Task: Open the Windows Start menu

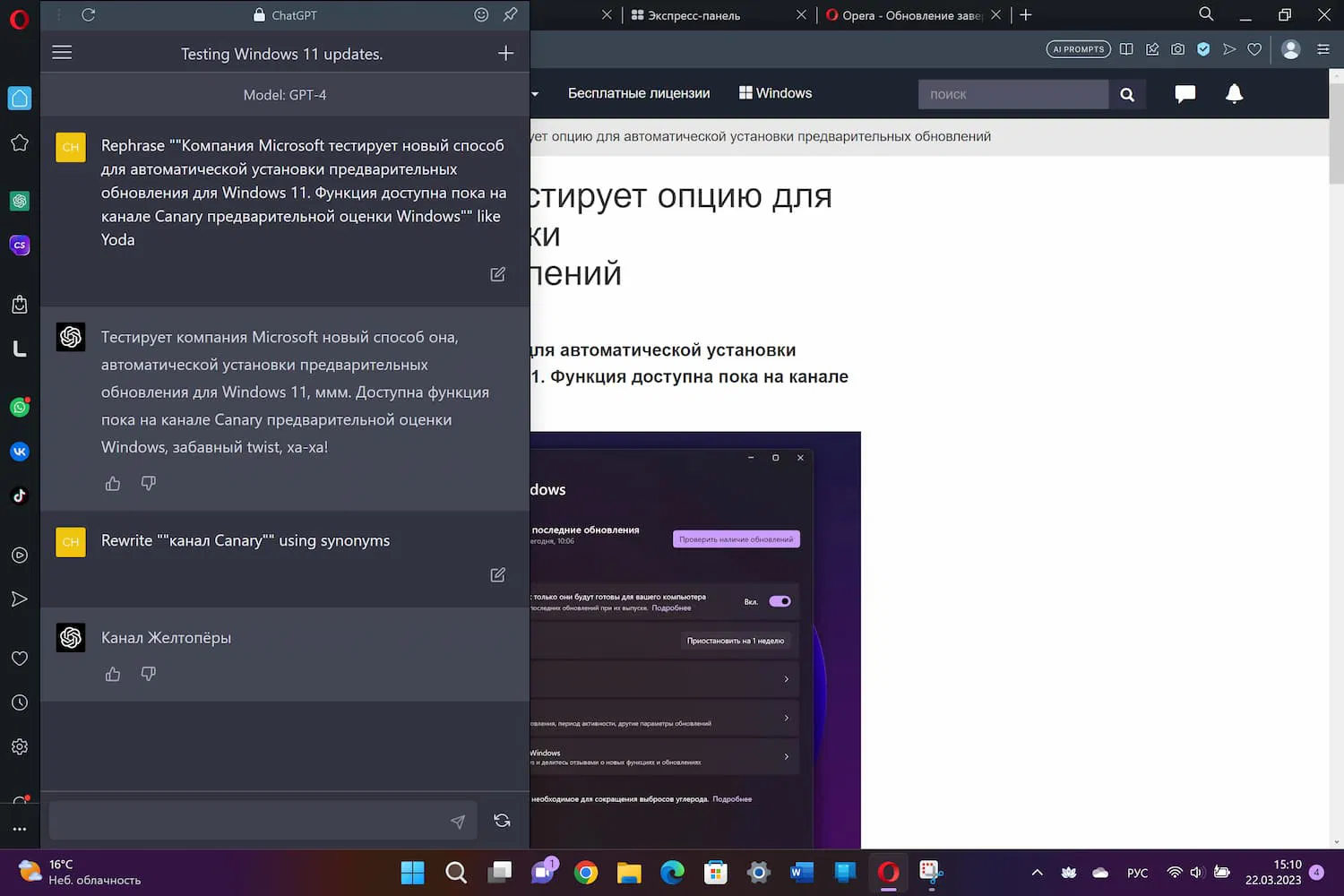Action: point(412,873)
